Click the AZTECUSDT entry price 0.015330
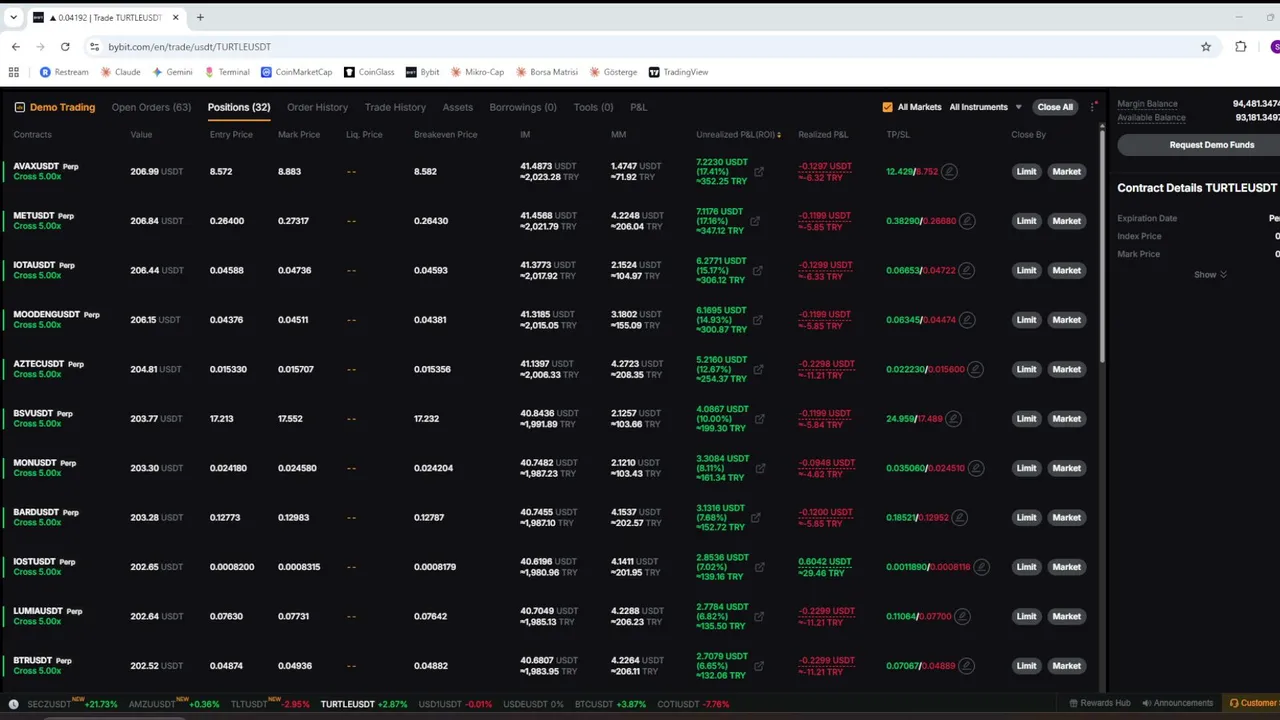Image resolution: width=1280 pixels, height=720 pixels. pos(228,369)
